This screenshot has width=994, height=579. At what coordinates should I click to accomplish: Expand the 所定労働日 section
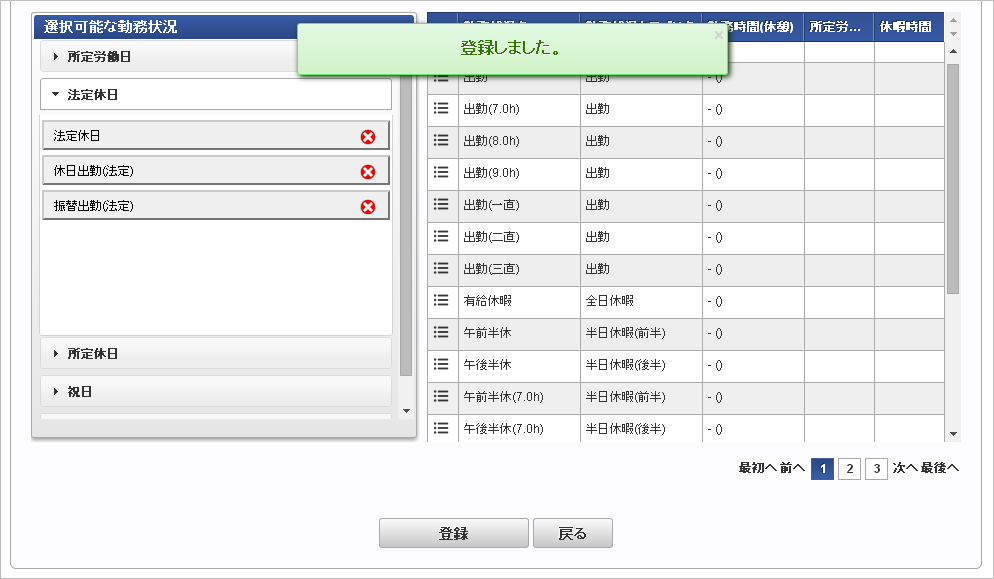[216, 56]
